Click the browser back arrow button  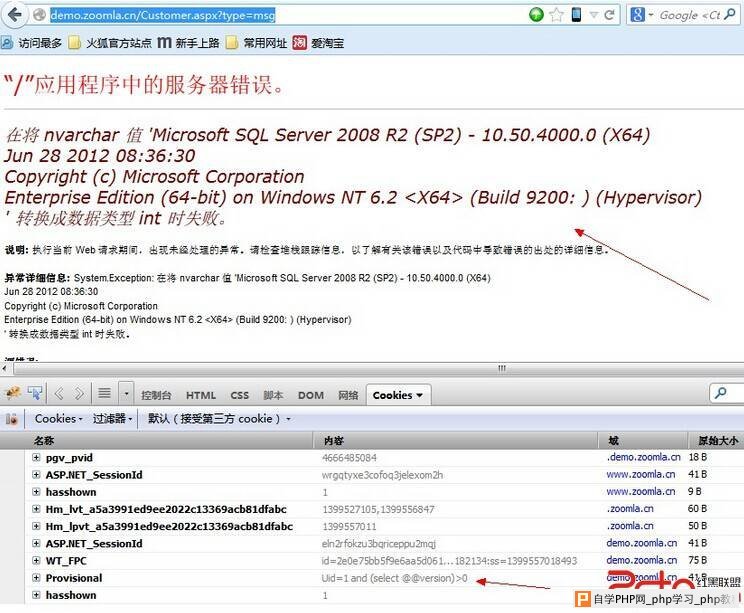pos(14,15)
